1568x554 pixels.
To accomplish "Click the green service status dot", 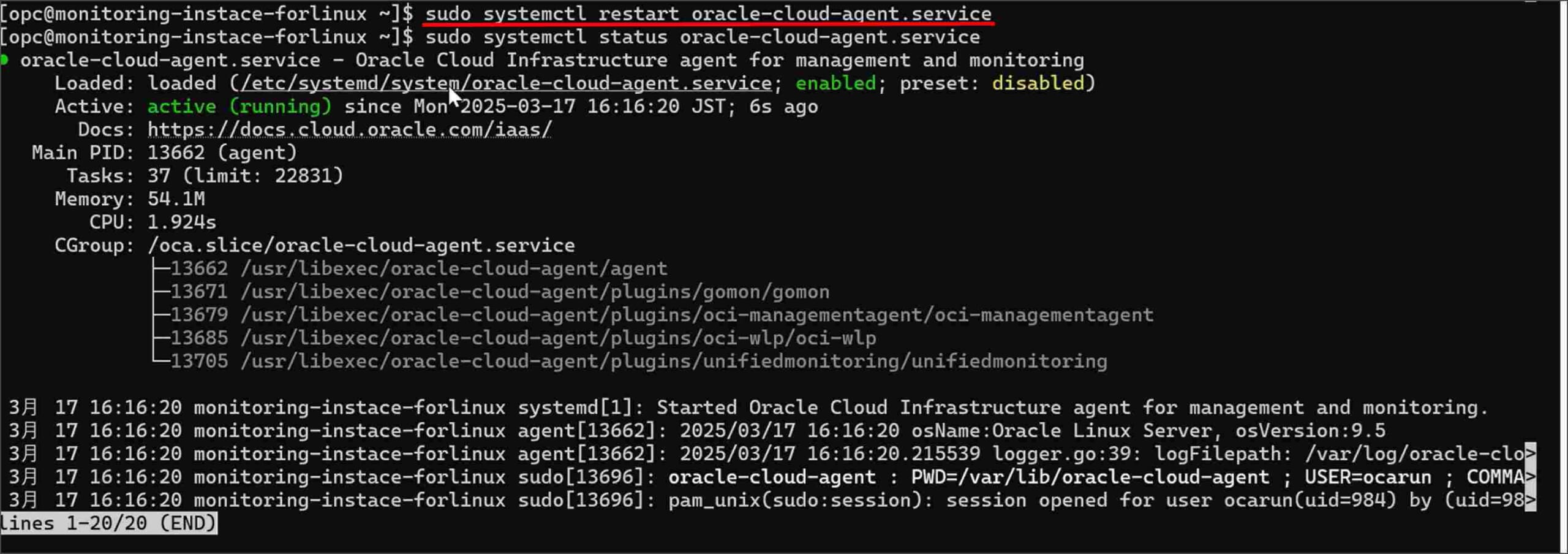I will click(4, 60).
